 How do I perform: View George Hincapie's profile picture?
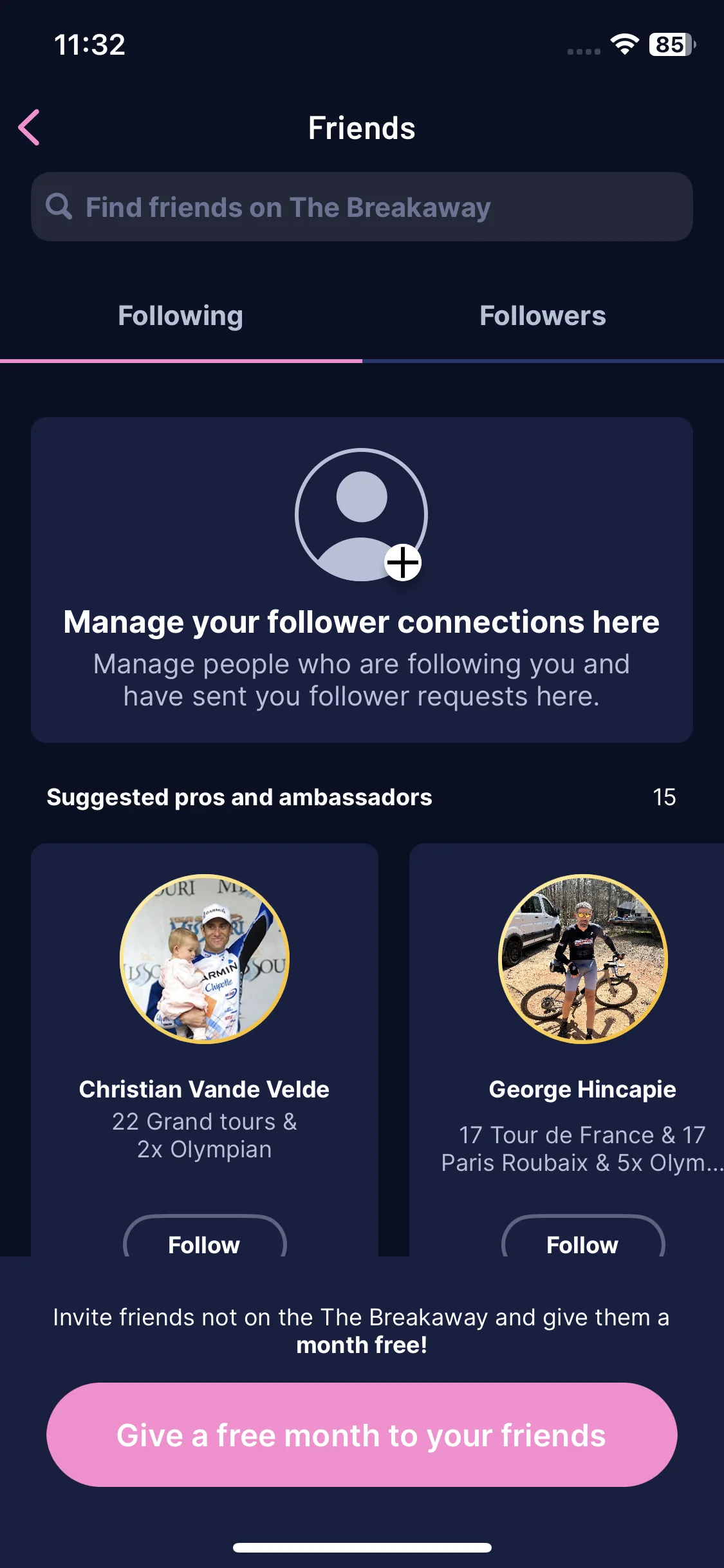click(x=583, y=958)
